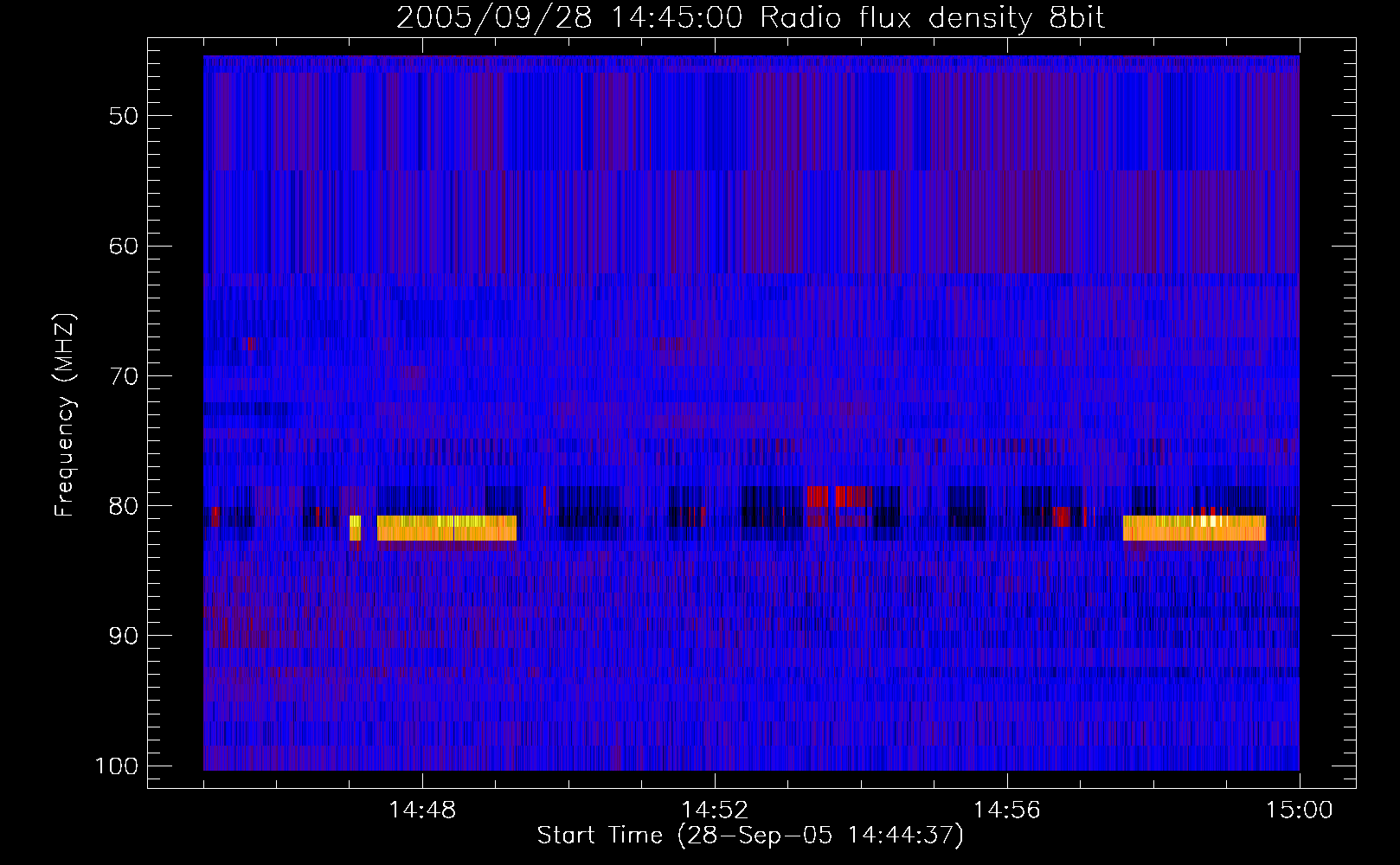Screen dimensions: 1400x865
Task: Click the '100' frequency tick label
Action: (116, 766)
